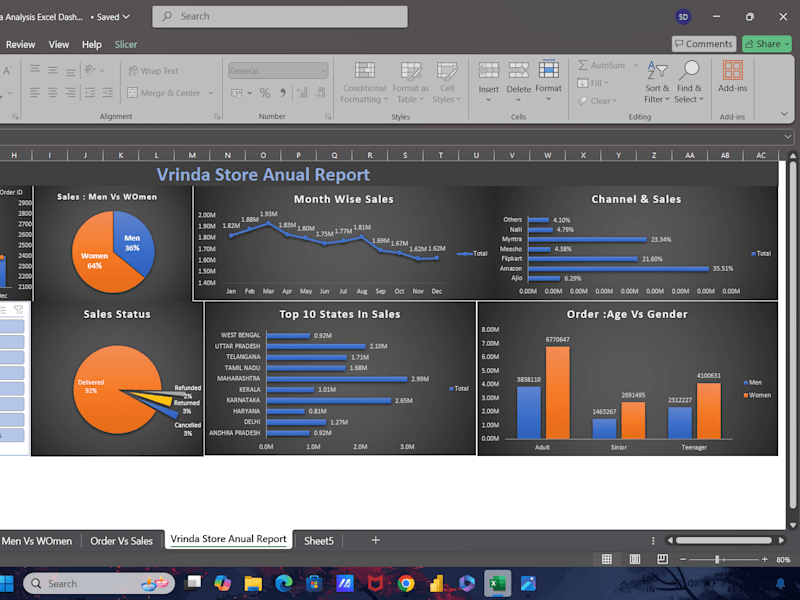Screen dimensions: 800x600
Task: Open the Add-ins pane
Action: [733, 77]
